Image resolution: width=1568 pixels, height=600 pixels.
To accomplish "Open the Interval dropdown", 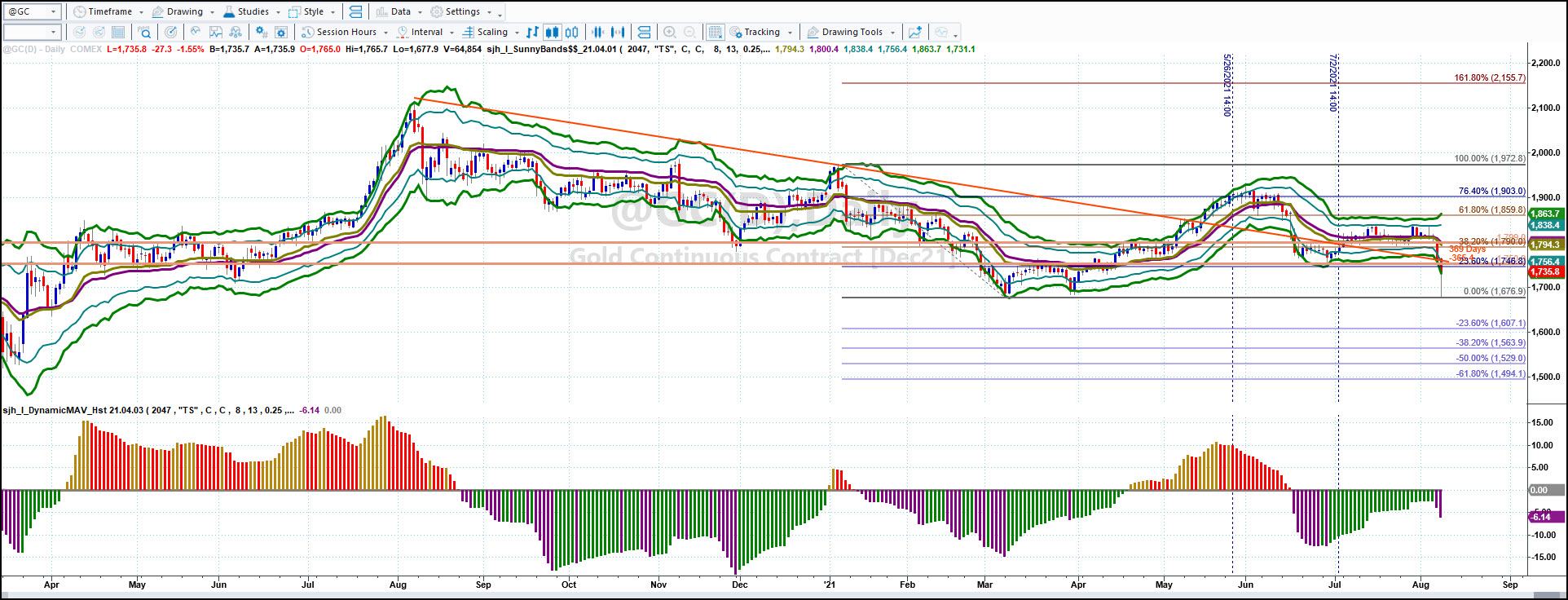I will point(425,32).
